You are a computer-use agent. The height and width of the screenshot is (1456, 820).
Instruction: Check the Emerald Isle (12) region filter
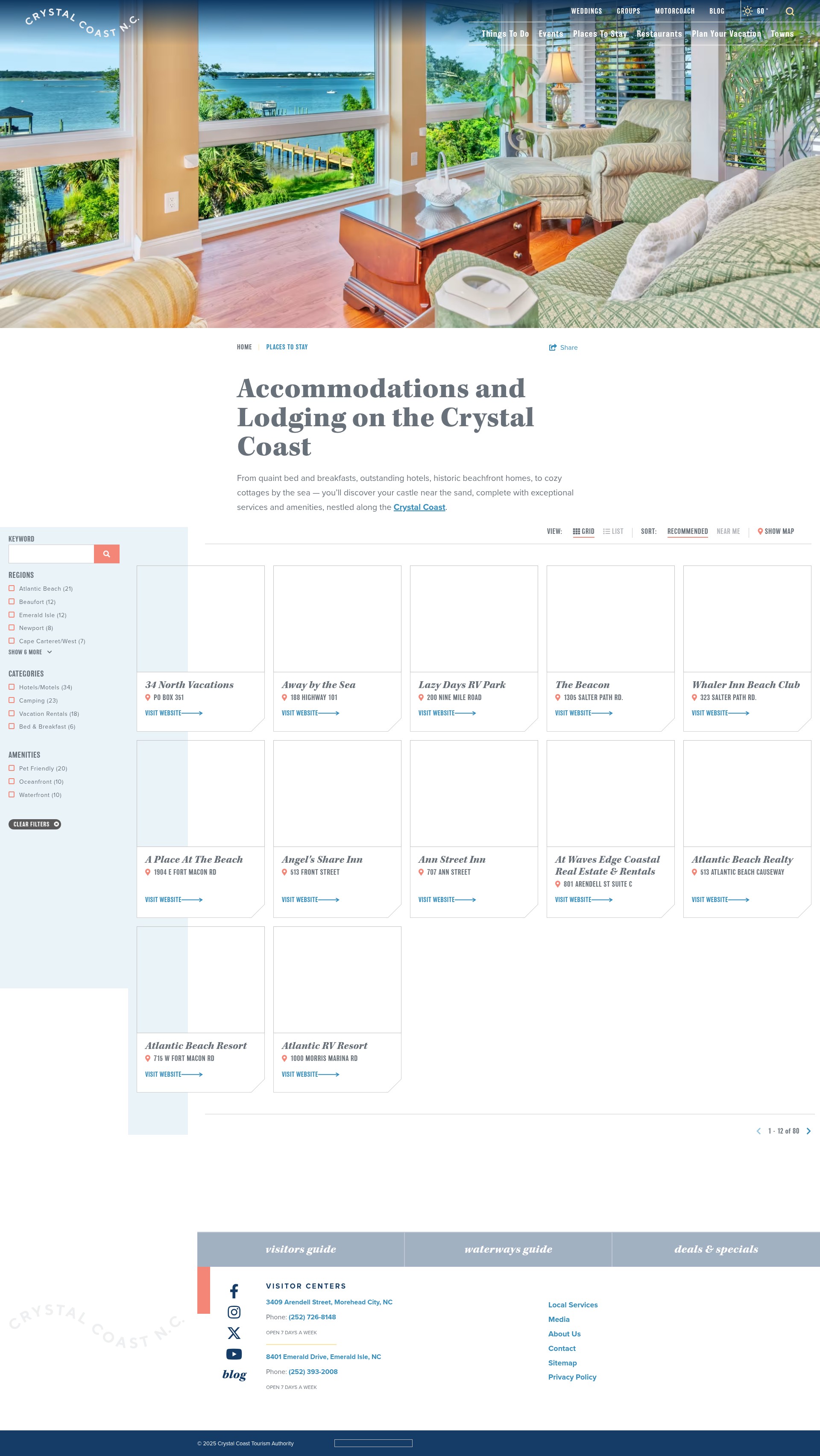click(11, 615)
